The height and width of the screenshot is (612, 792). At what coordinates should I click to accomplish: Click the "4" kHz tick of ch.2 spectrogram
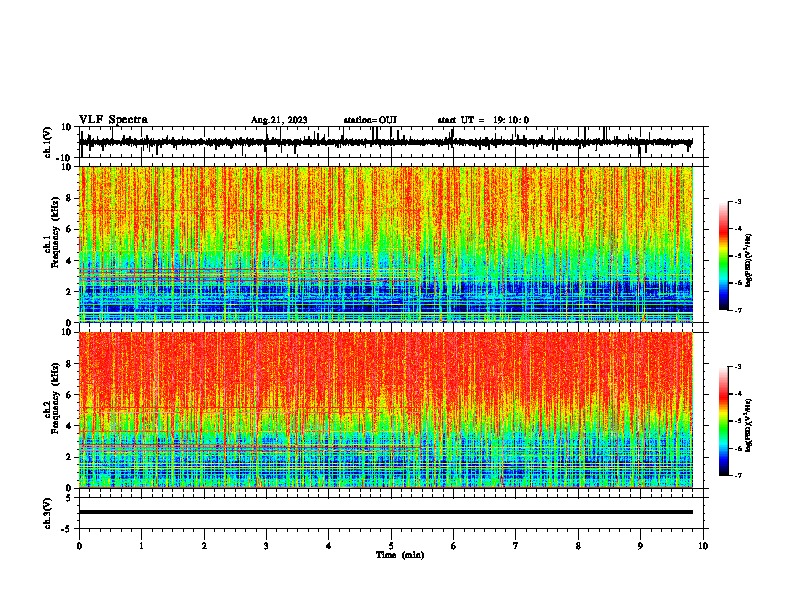coord(69,426)
